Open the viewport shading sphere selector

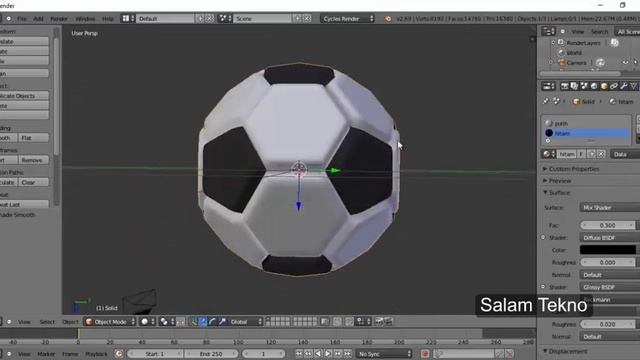coord(147,322)
